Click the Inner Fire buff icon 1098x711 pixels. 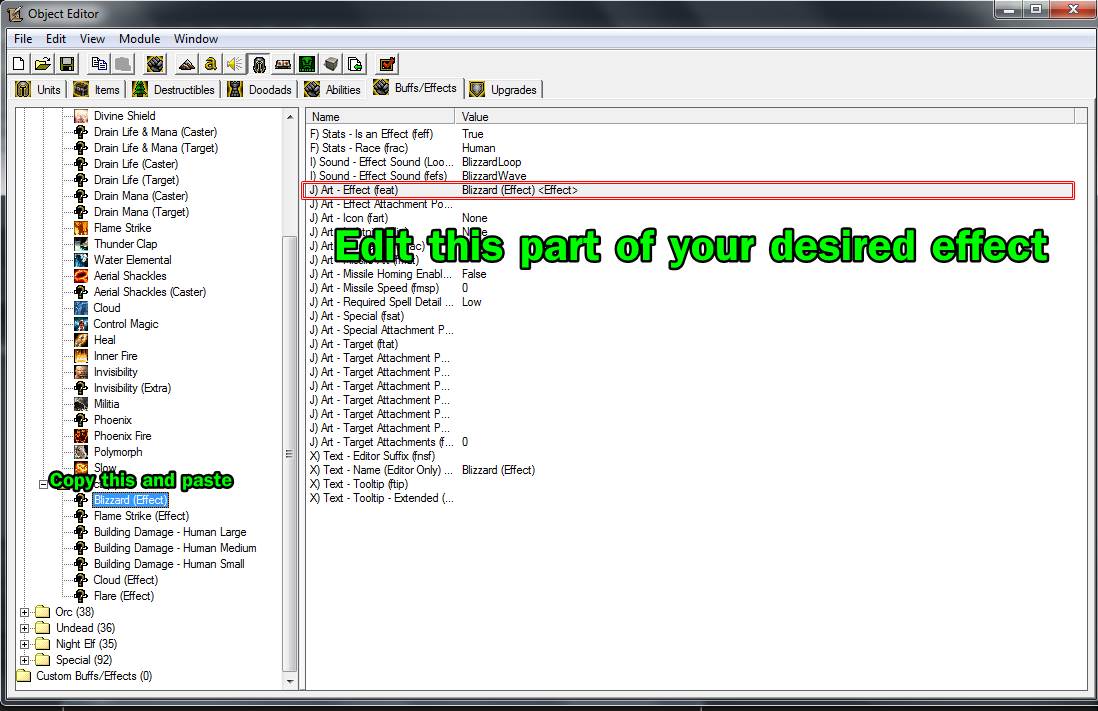[81, 356]
